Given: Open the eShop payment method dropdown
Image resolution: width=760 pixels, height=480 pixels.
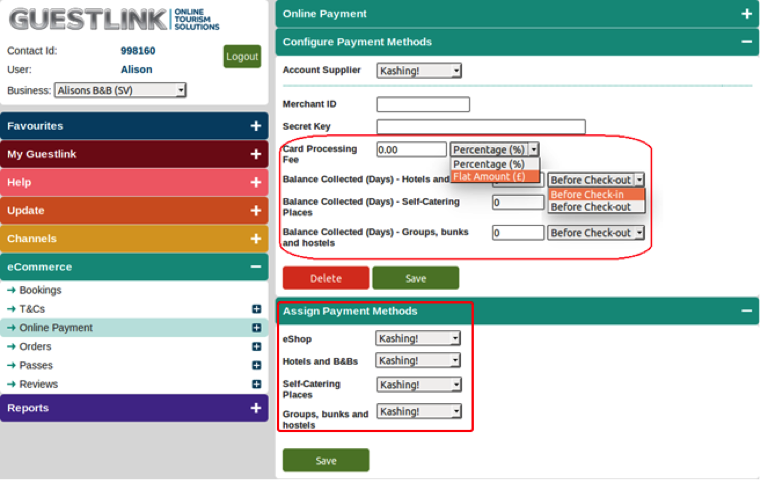Looking at the screenshot, I should 418,338.
